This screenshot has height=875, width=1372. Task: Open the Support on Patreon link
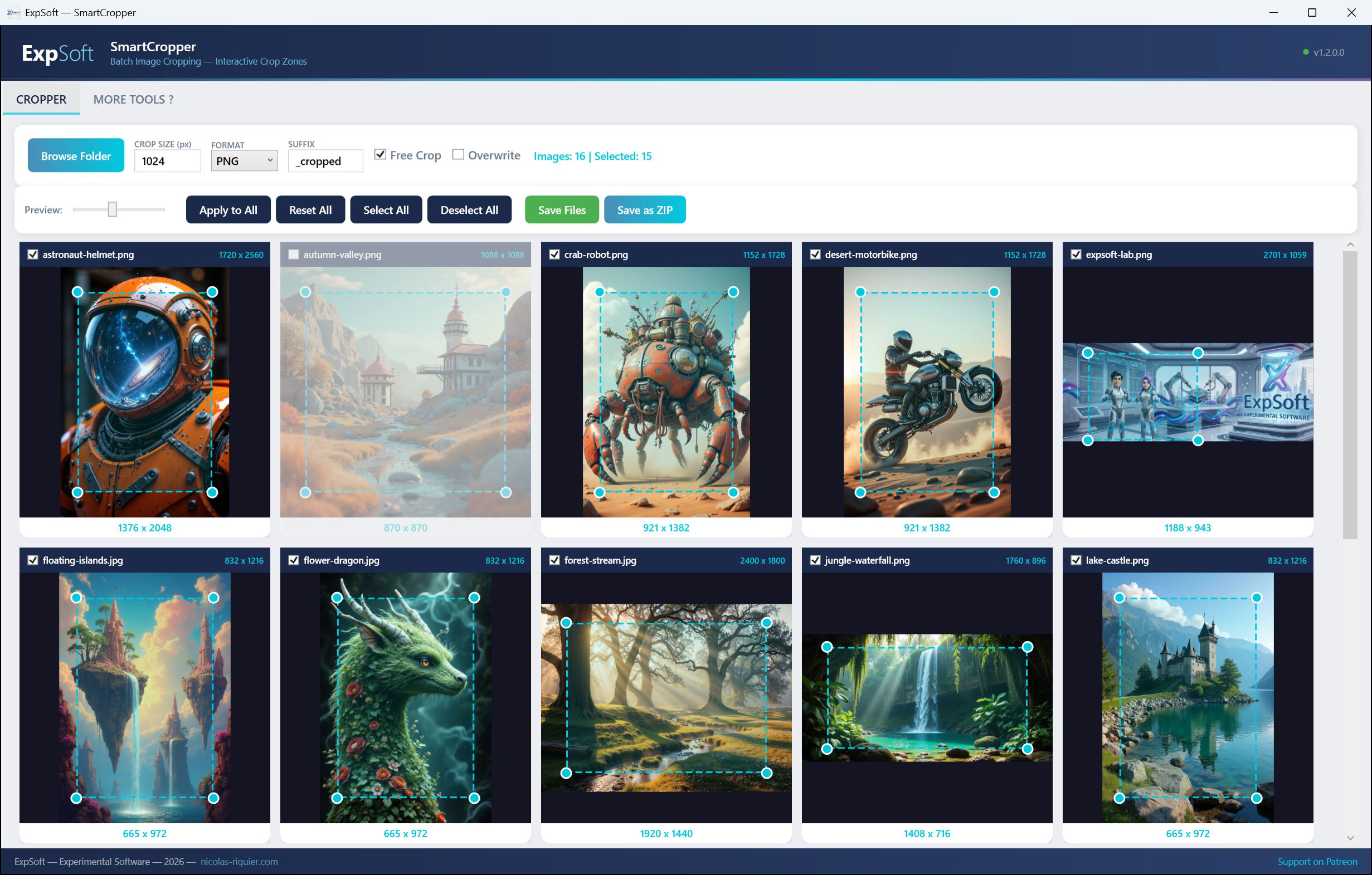1317,861
